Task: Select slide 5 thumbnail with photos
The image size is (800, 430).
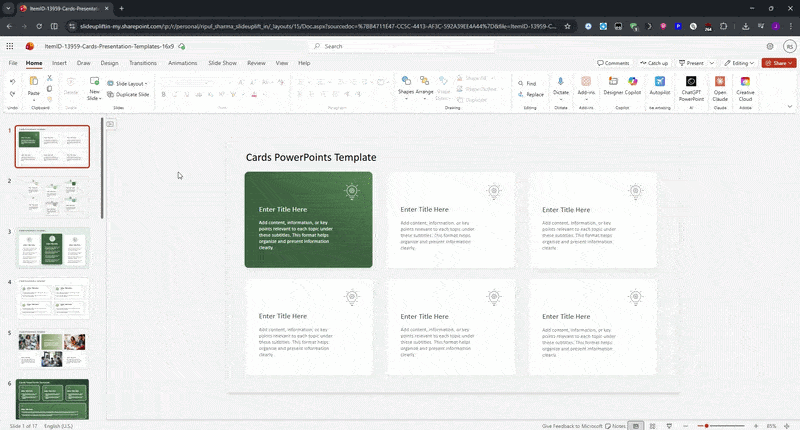Action: [53, 349]
